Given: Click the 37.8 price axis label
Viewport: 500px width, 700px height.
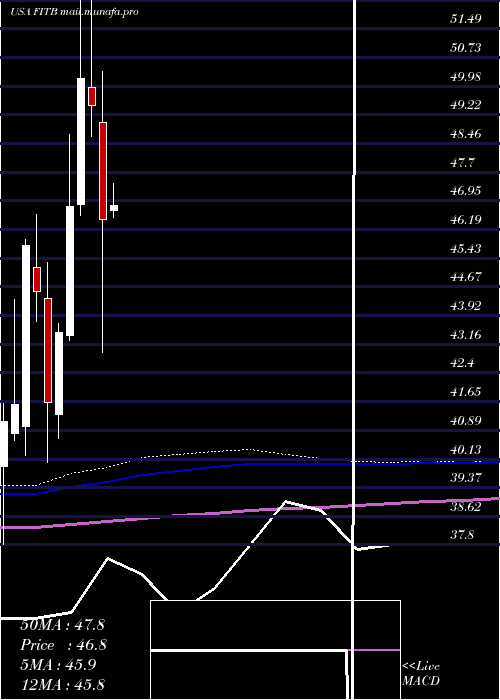Looking at the screenshot, I should (x=462, y=534).
